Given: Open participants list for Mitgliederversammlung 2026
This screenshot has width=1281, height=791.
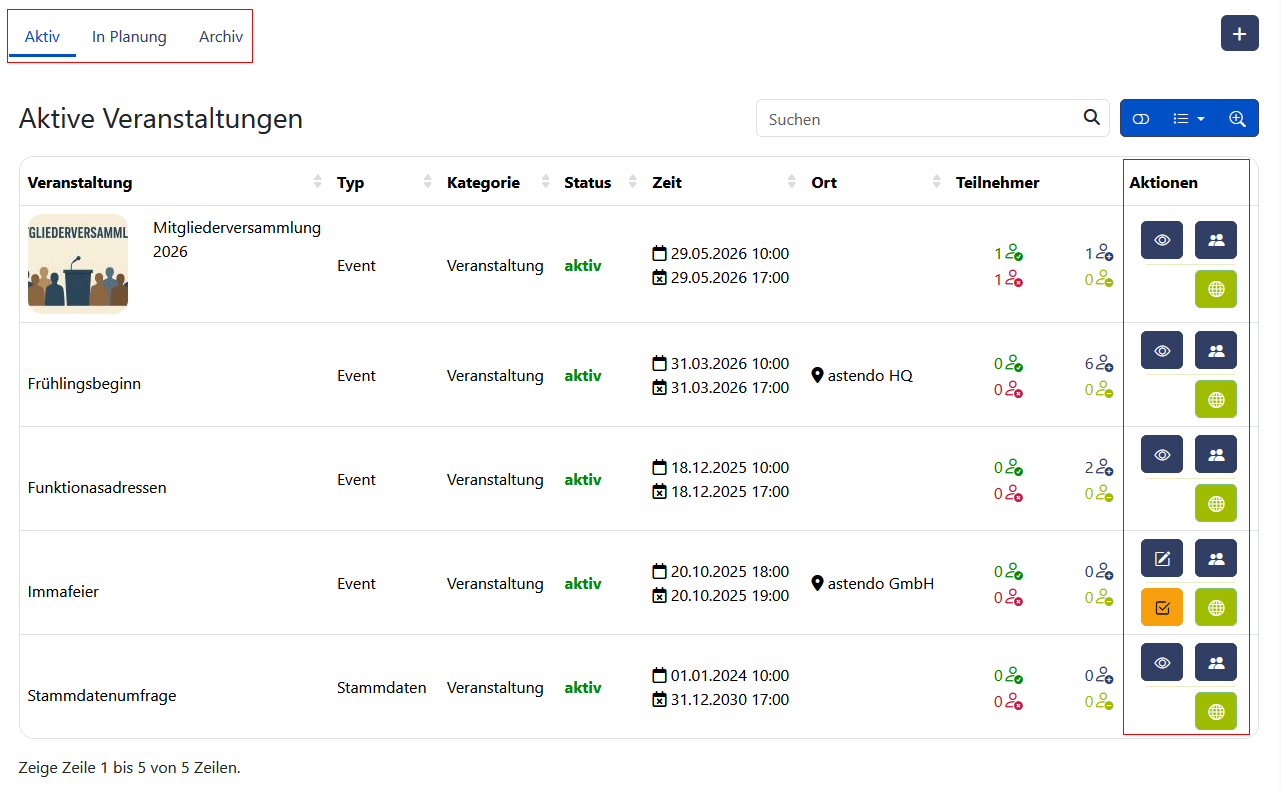Looking at the screenshot, I should pyautogui.click(x=1216, y=240).
